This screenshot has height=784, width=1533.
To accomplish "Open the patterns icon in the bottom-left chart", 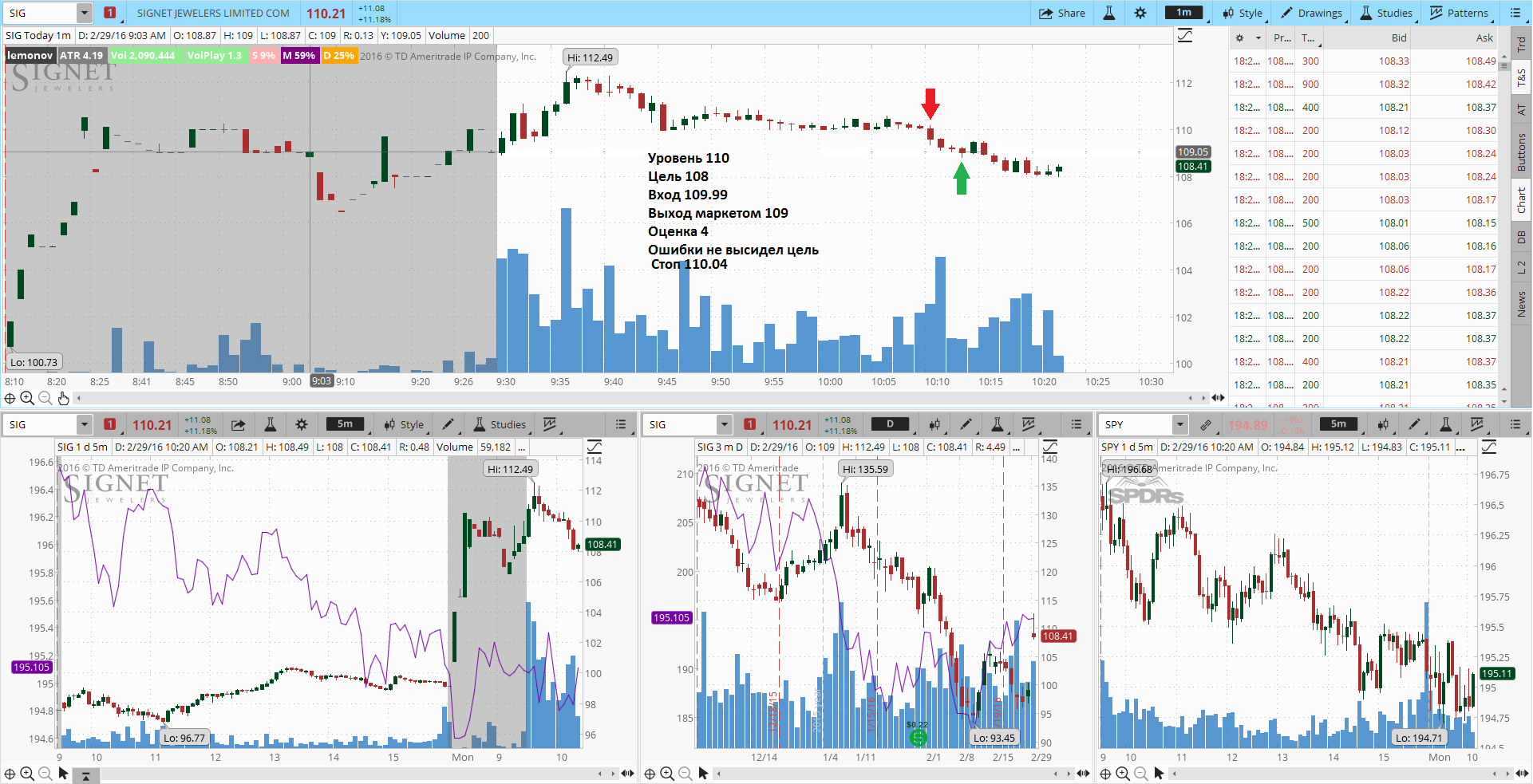I will (550, 424).
